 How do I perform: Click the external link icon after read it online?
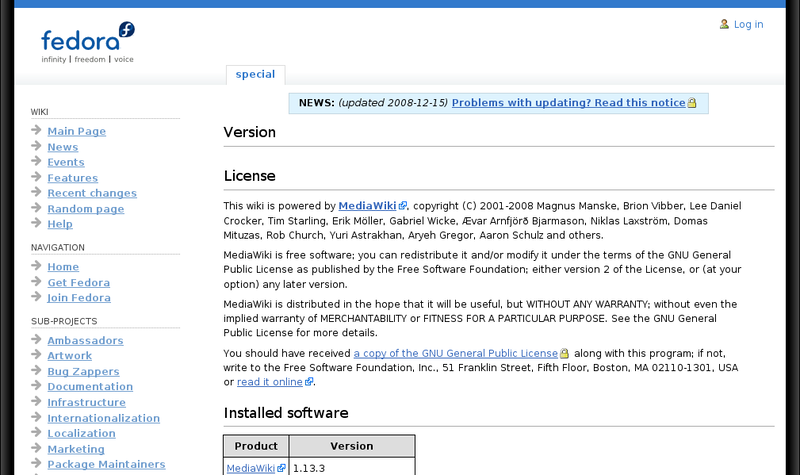[309, 382]
